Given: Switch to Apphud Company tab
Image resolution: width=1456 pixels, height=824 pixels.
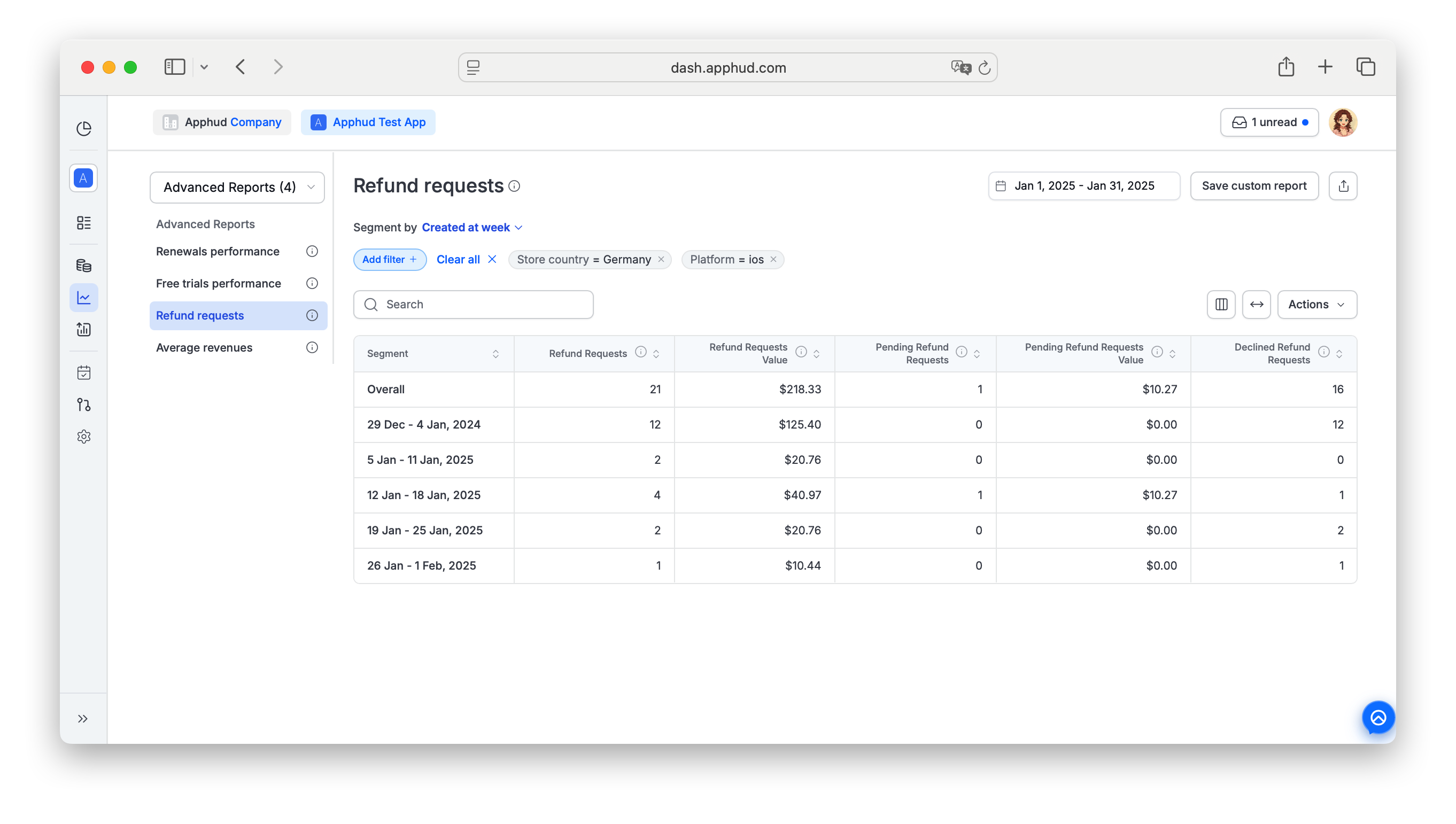Looking at the screenshot, I should pos(222,122).
